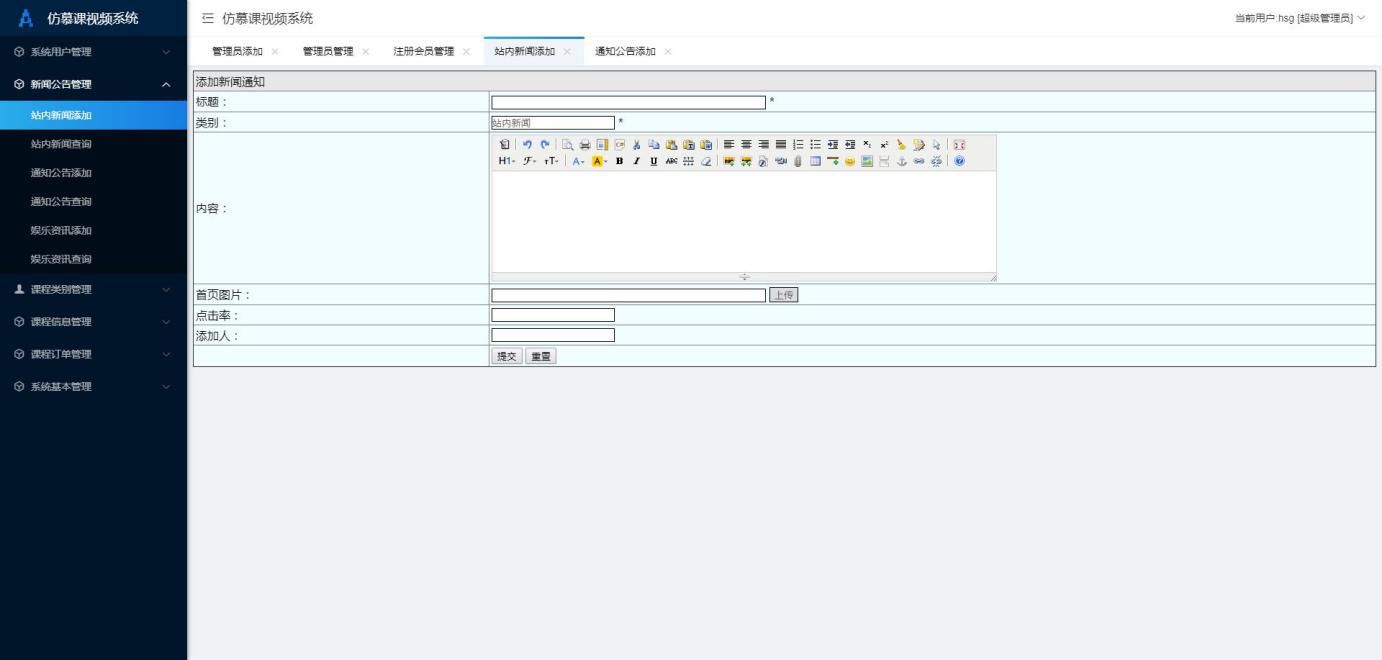Screen dimensions: 1382x660
Task: Click the paperclip insert-file icon
Action: coord(798,160)
